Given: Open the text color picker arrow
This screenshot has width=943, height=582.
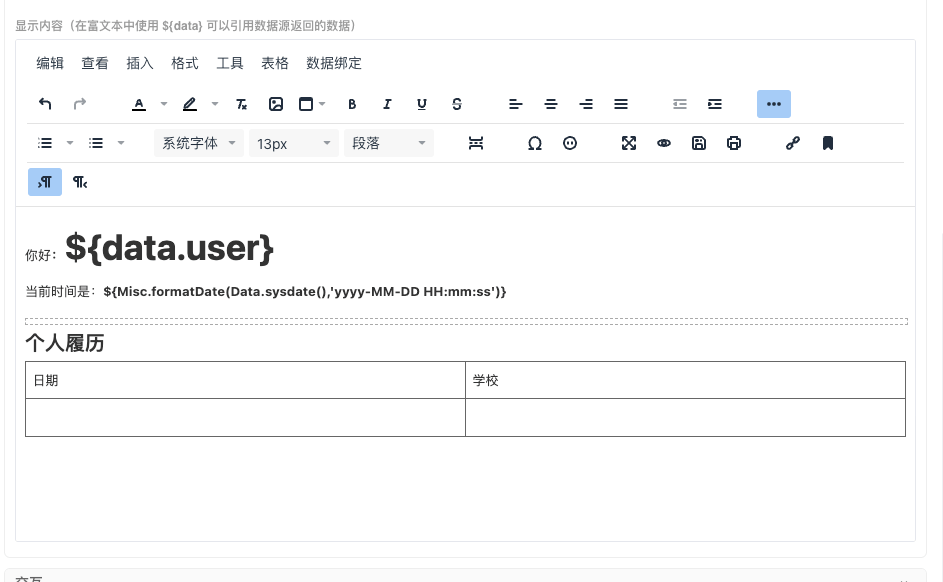Looking at the screenshot, I should [x=164, y=104].
